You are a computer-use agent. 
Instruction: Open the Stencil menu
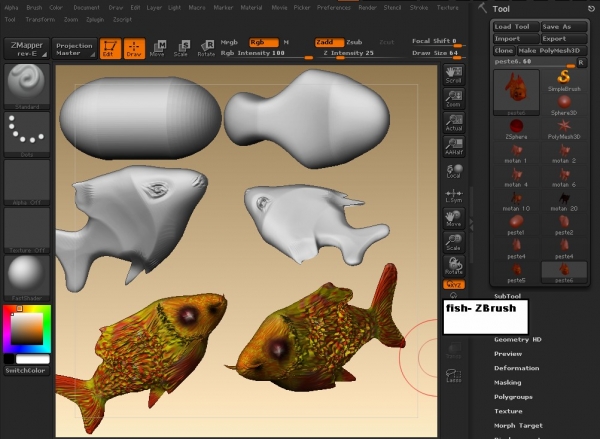(x=392, y=8)
